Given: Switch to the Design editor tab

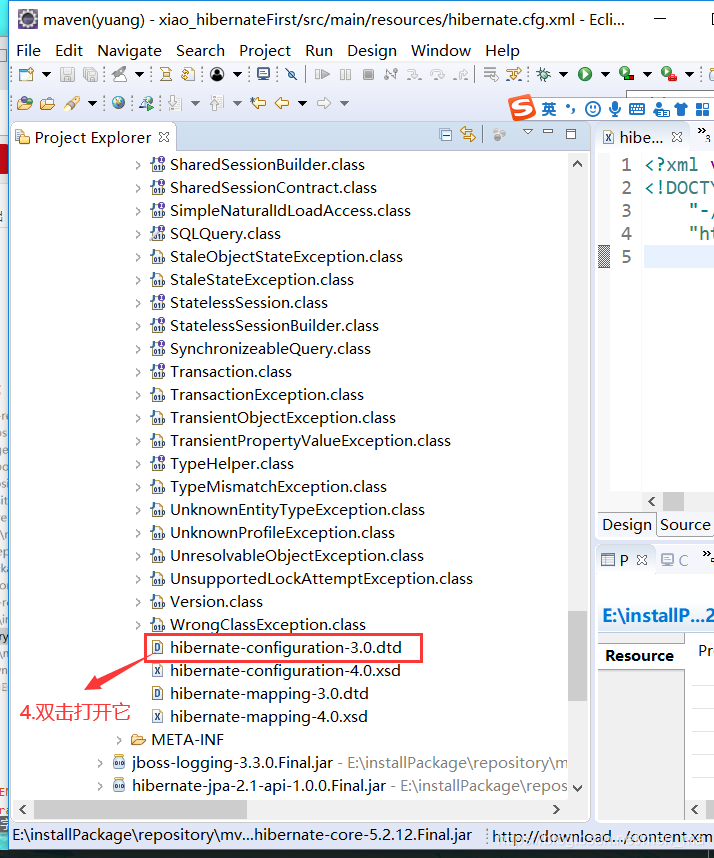Looking at the screenshot, I should point(626,524).
